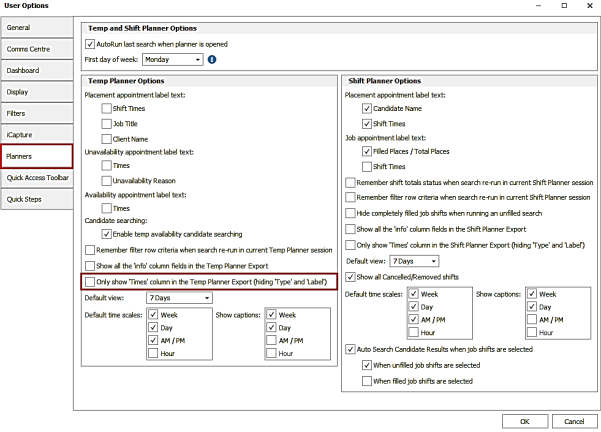Confirm settings with the OK button
This screenshot has height=432, width=601.
(x=525, y=421)
